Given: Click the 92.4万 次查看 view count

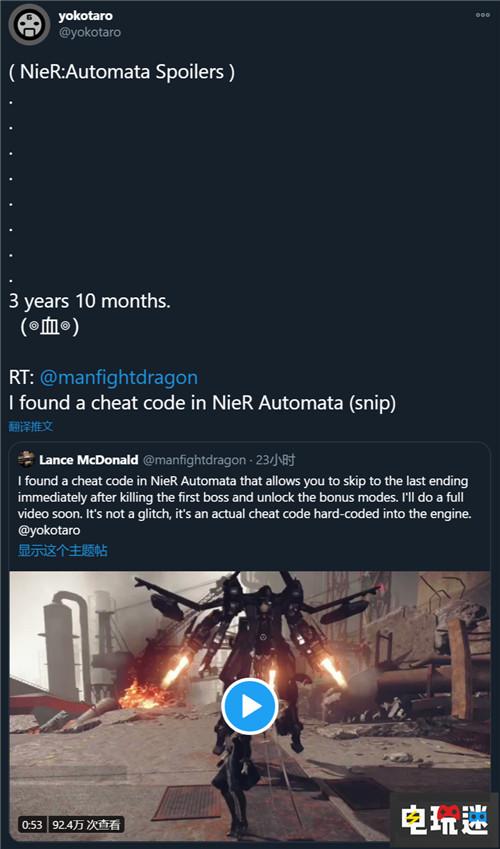Looking at the screenshot, I should [87, 825].
